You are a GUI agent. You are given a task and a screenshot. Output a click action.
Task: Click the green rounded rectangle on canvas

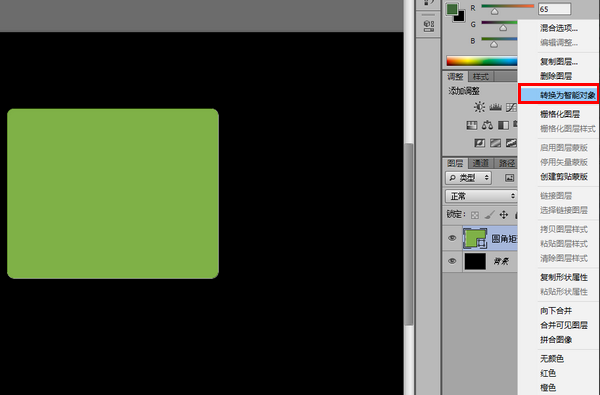[x=113, y=193]
